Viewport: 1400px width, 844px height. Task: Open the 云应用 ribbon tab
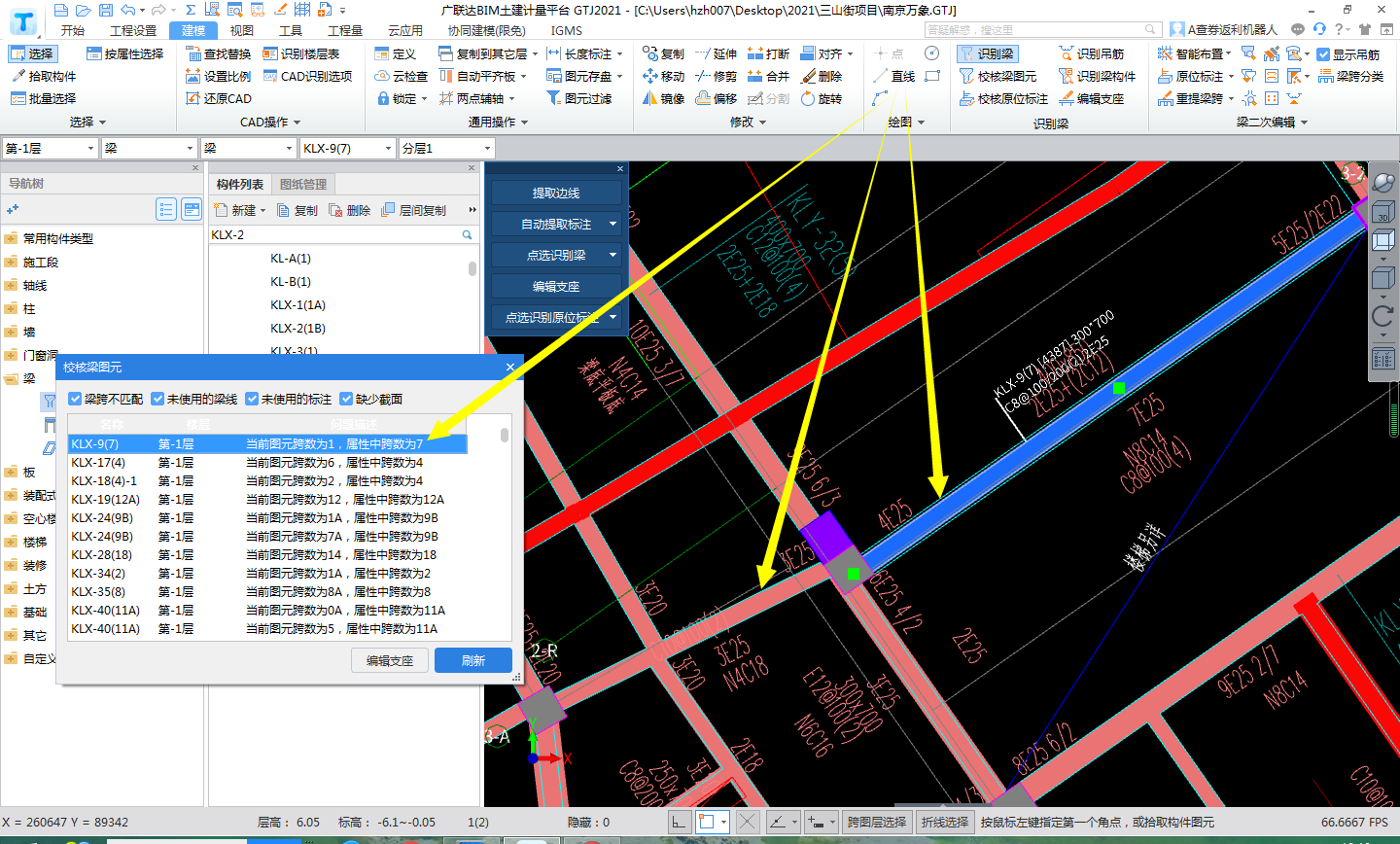pyautogui.click(x=404, y=30)
